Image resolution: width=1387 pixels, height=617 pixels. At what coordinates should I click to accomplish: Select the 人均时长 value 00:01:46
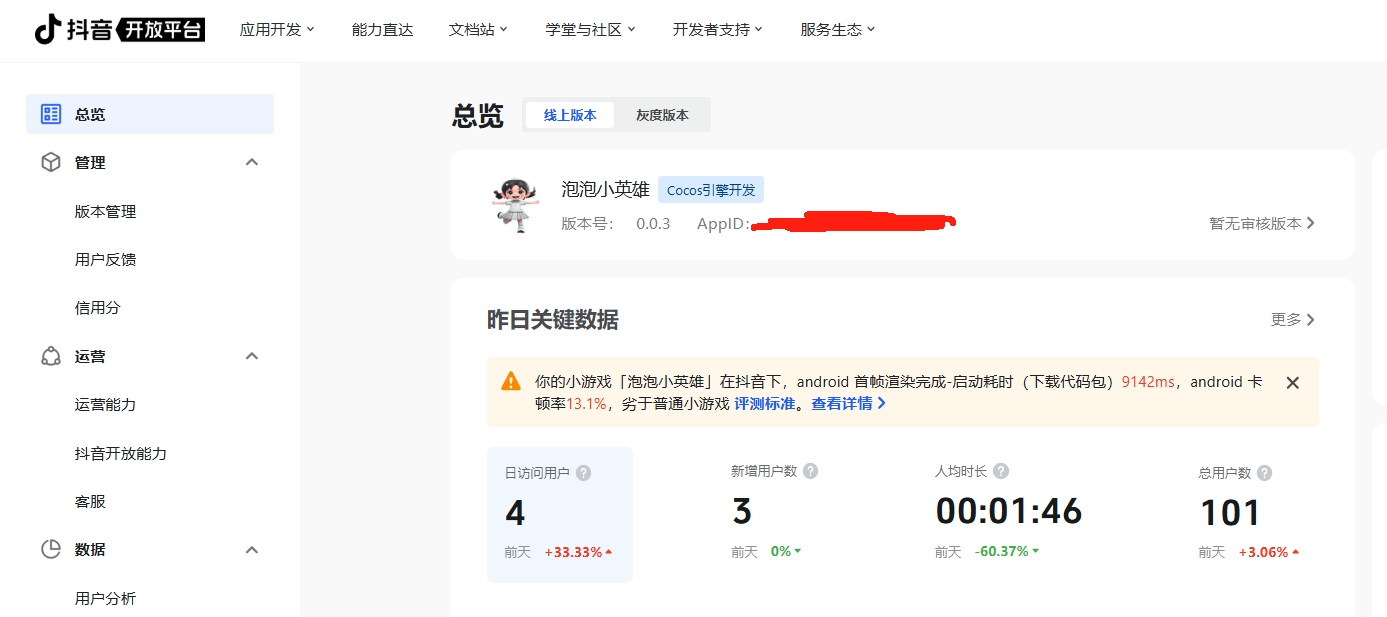[1009, 511]
